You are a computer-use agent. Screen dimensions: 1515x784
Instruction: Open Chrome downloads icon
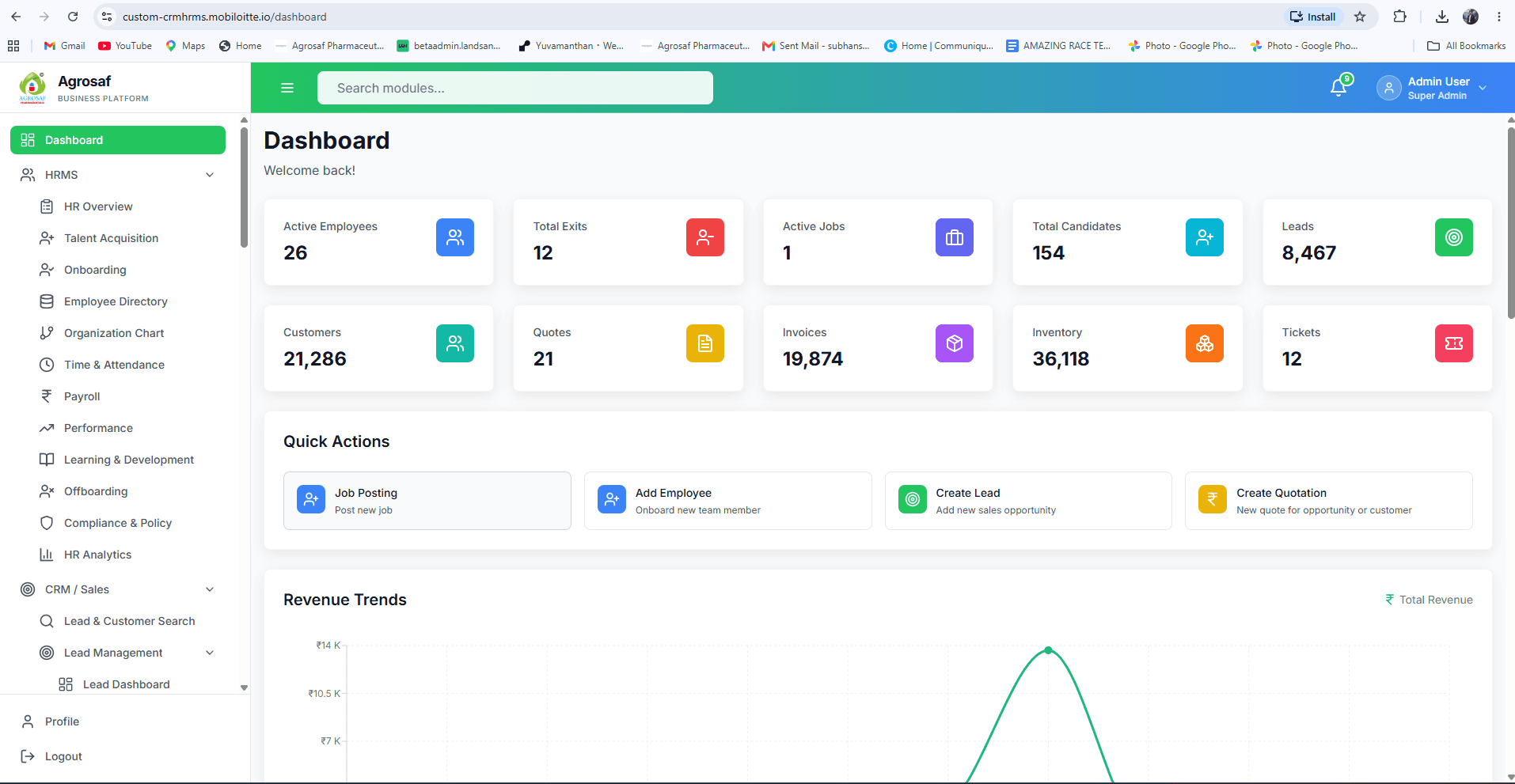(x=1442, y=17)
